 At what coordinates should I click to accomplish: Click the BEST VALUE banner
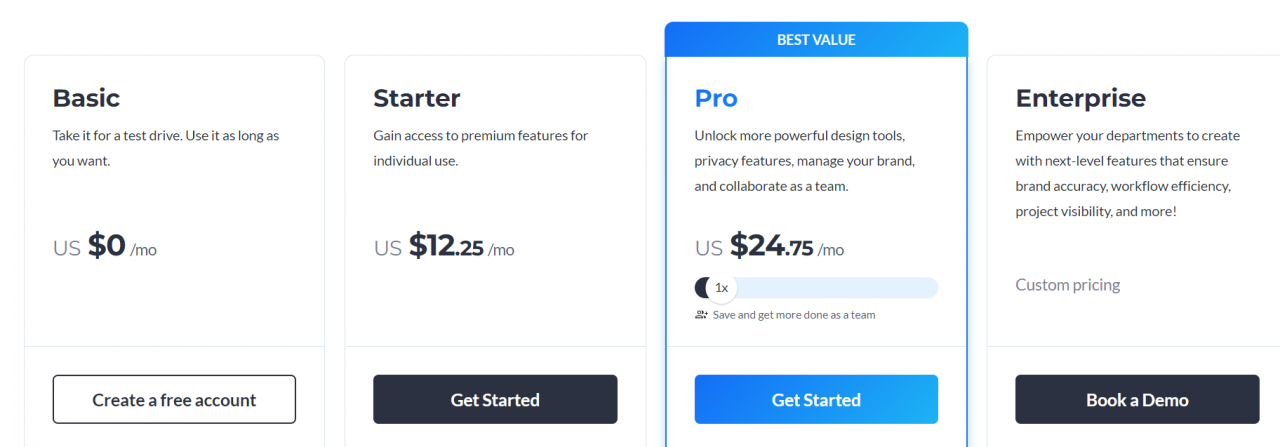point(816,40)
